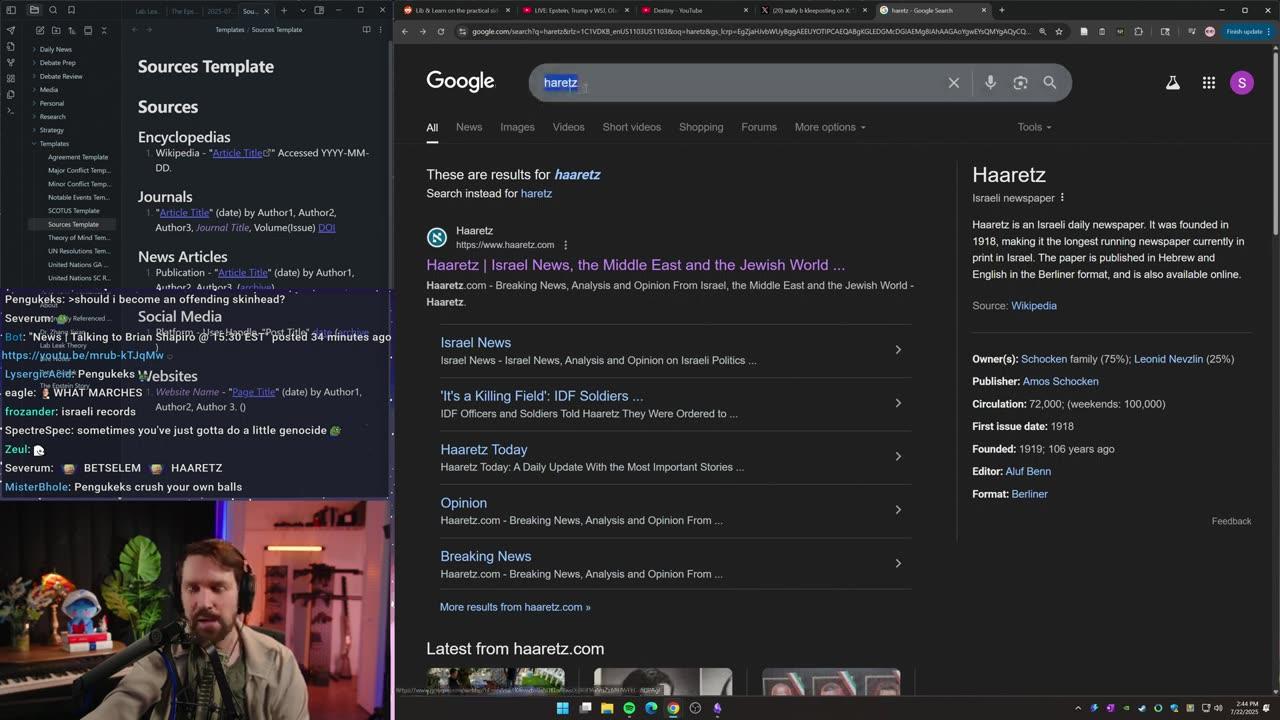Toggle Obsidian reading view book icon
The width and height of the screenshot is (1280, 720).
click(x=366, y=30)
